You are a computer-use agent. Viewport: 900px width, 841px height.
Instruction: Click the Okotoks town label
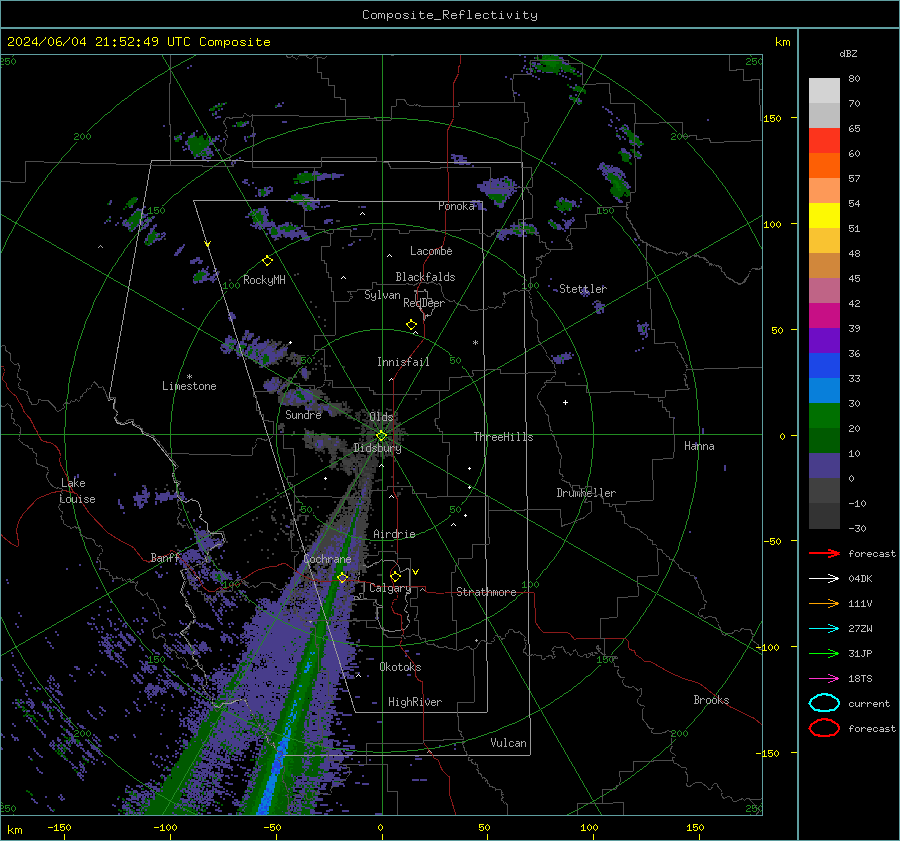pos(400,667)
